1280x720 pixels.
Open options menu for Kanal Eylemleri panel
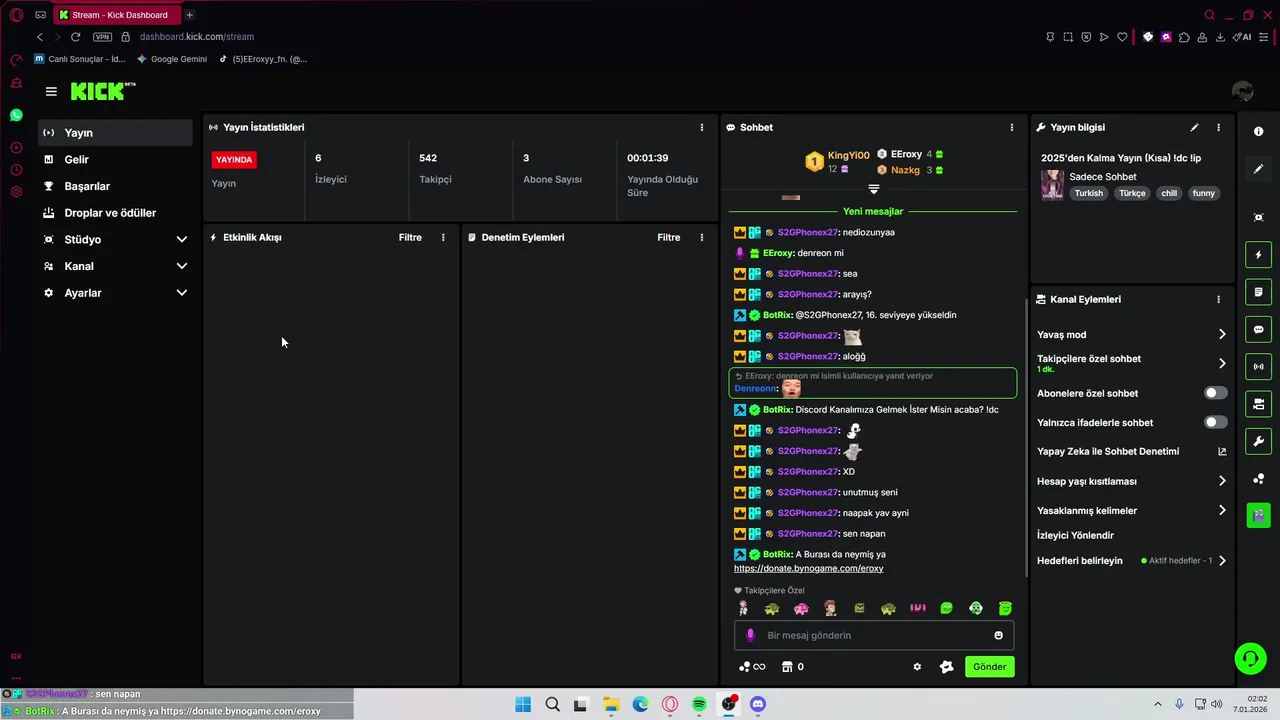[x=1218, y=299]
